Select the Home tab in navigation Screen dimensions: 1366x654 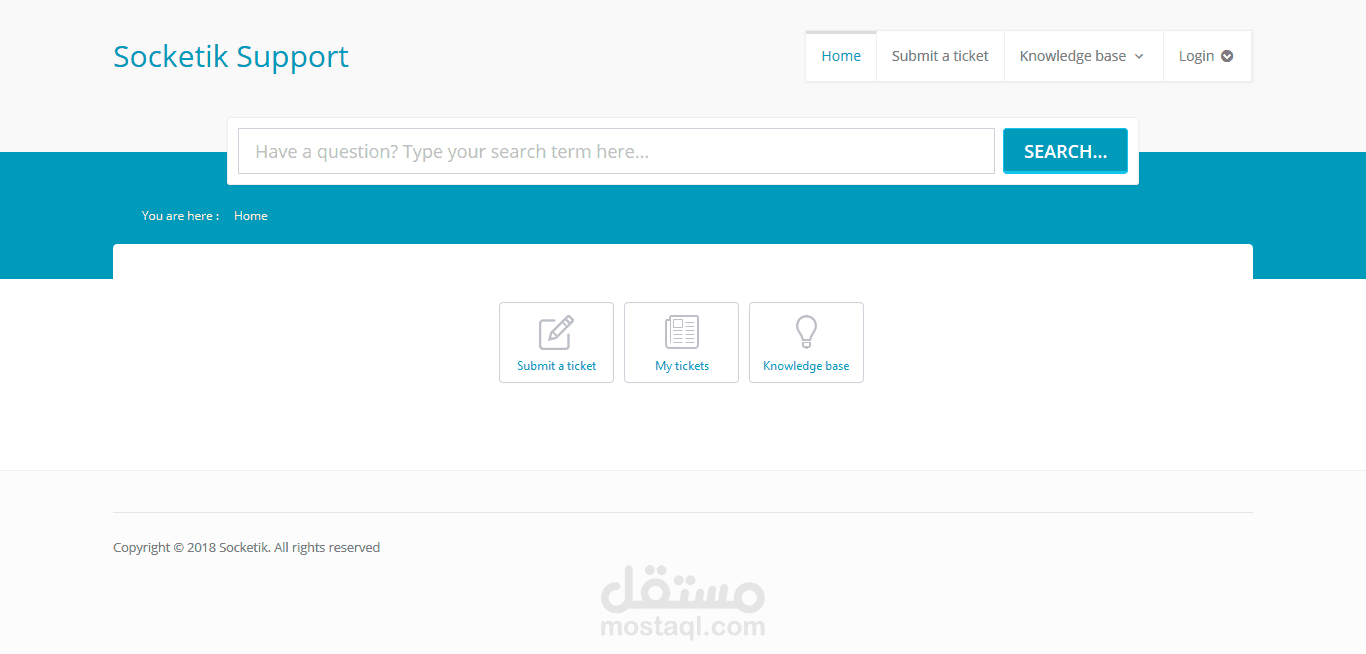click(x=841, y=56)
